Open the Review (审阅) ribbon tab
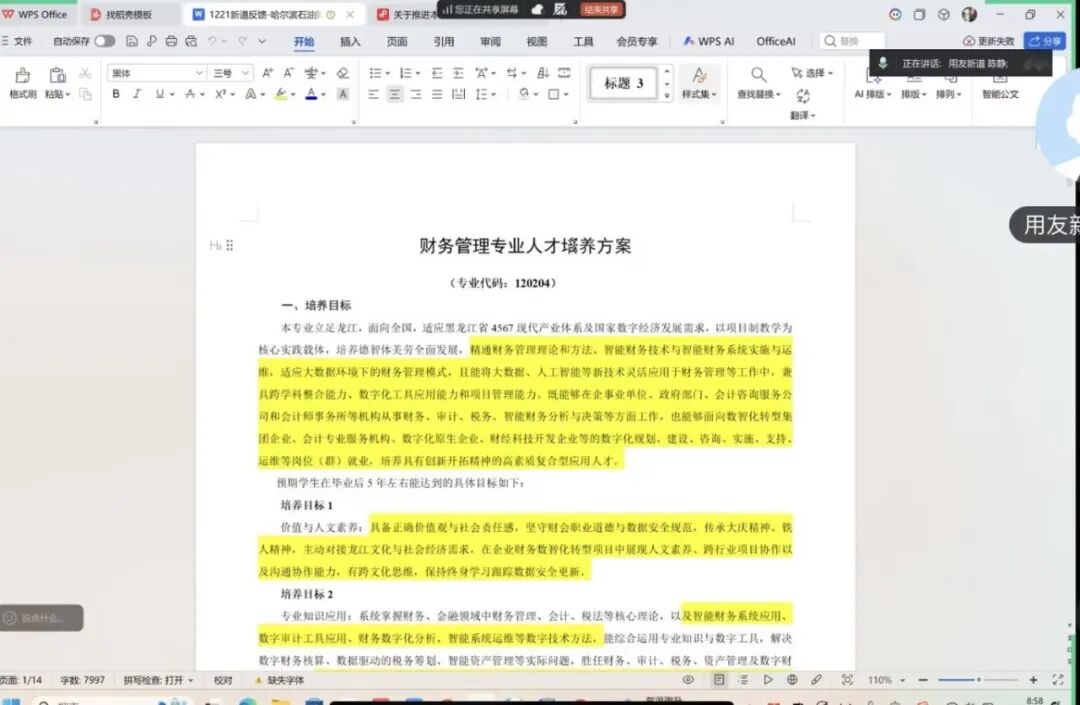Image resolution: width=1080 pixels, height=705 pixels. tap(490, 41)
